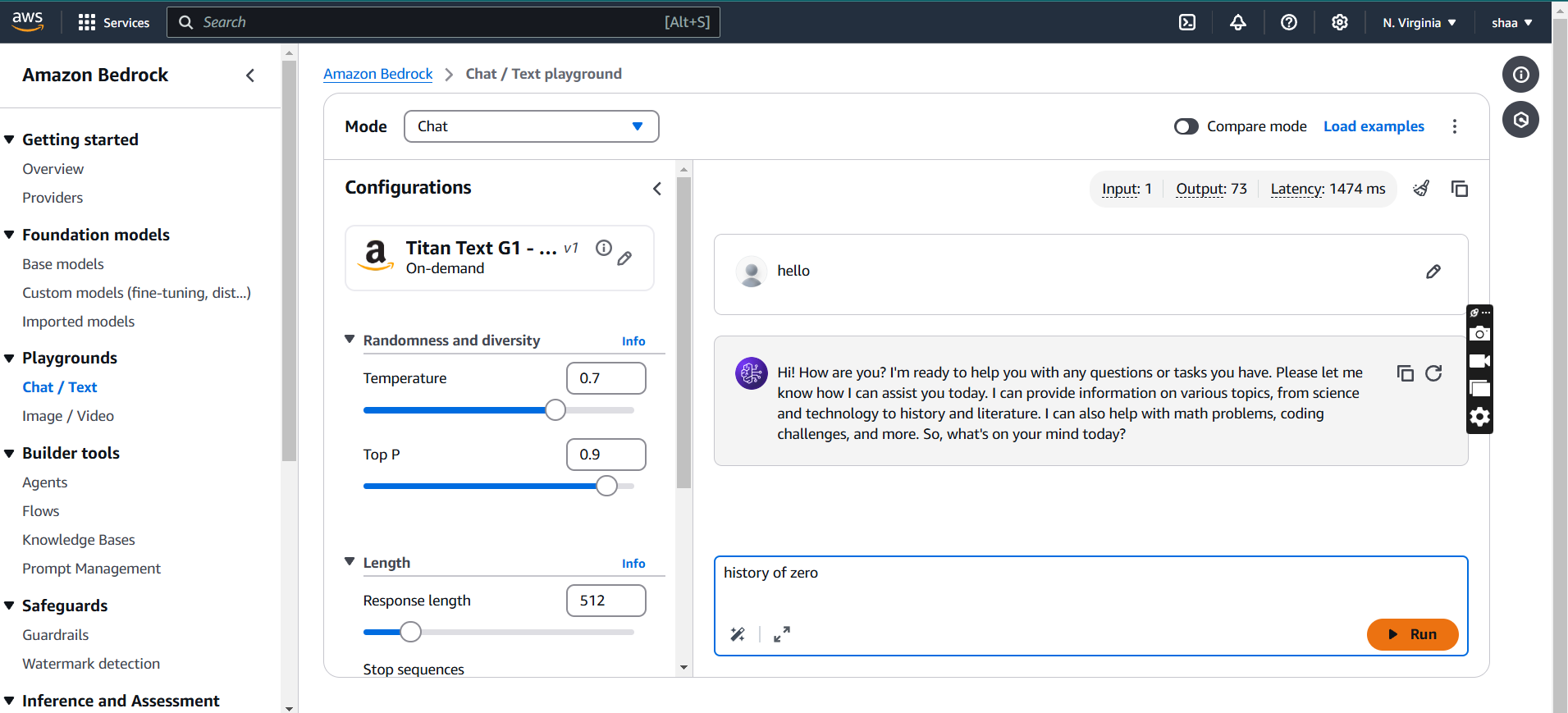Select Image / Video playground
Image resolution: width=1568 pixels, height=713 pixels.
(x=68, y=416)
